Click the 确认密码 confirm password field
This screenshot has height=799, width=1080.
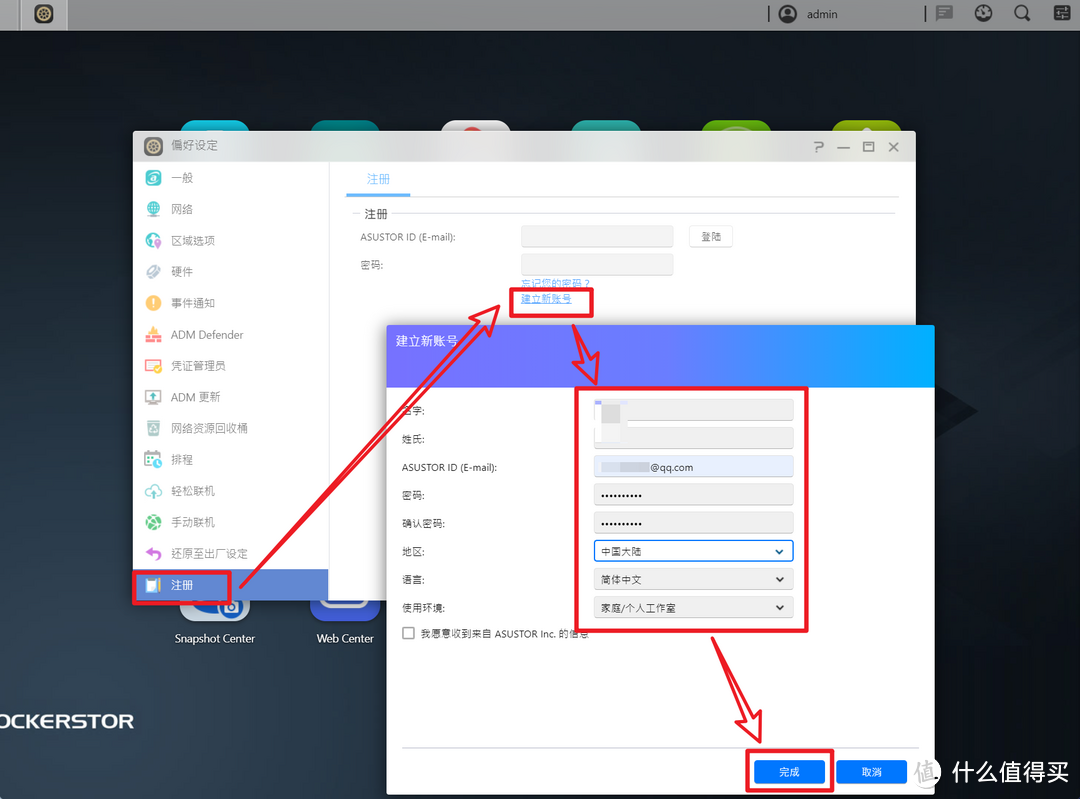click(x=693, y=523)
